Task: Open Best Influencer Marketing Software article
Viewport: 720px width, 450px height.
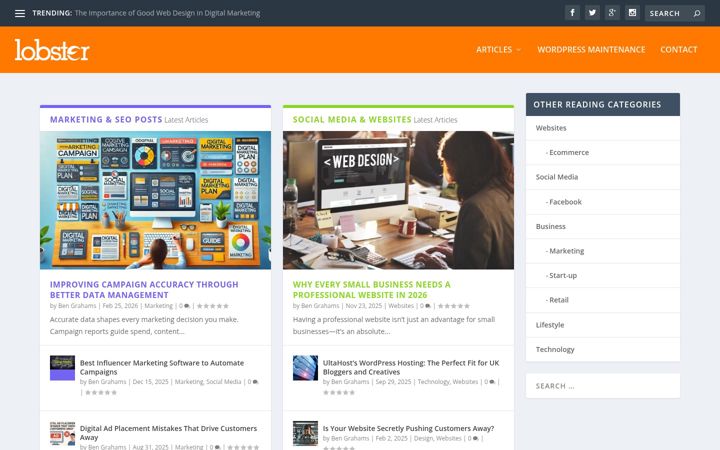Action: coord(162,367)
